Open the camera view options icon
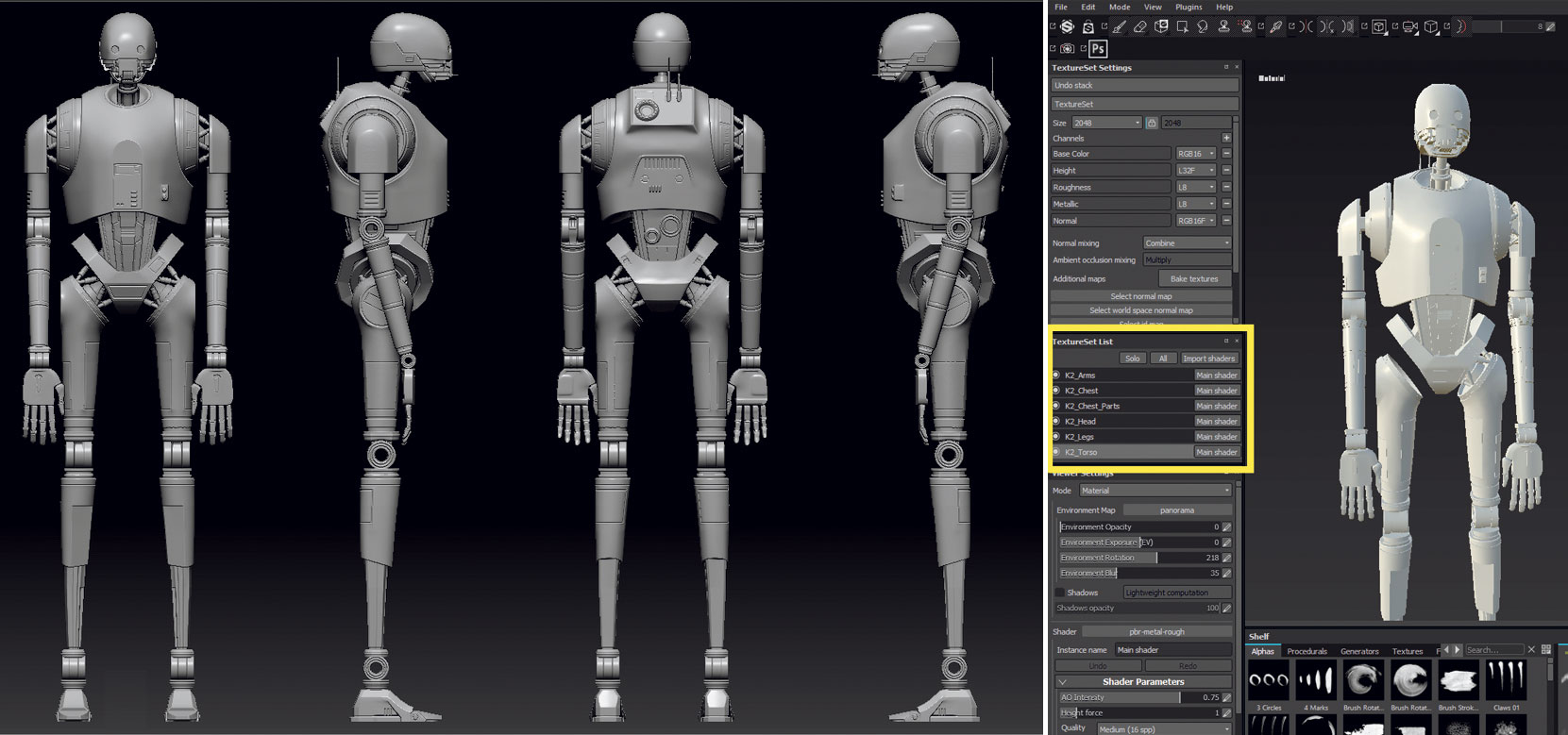The height and width of the screenshot is (735, 1568). [x=1409, y=26]
